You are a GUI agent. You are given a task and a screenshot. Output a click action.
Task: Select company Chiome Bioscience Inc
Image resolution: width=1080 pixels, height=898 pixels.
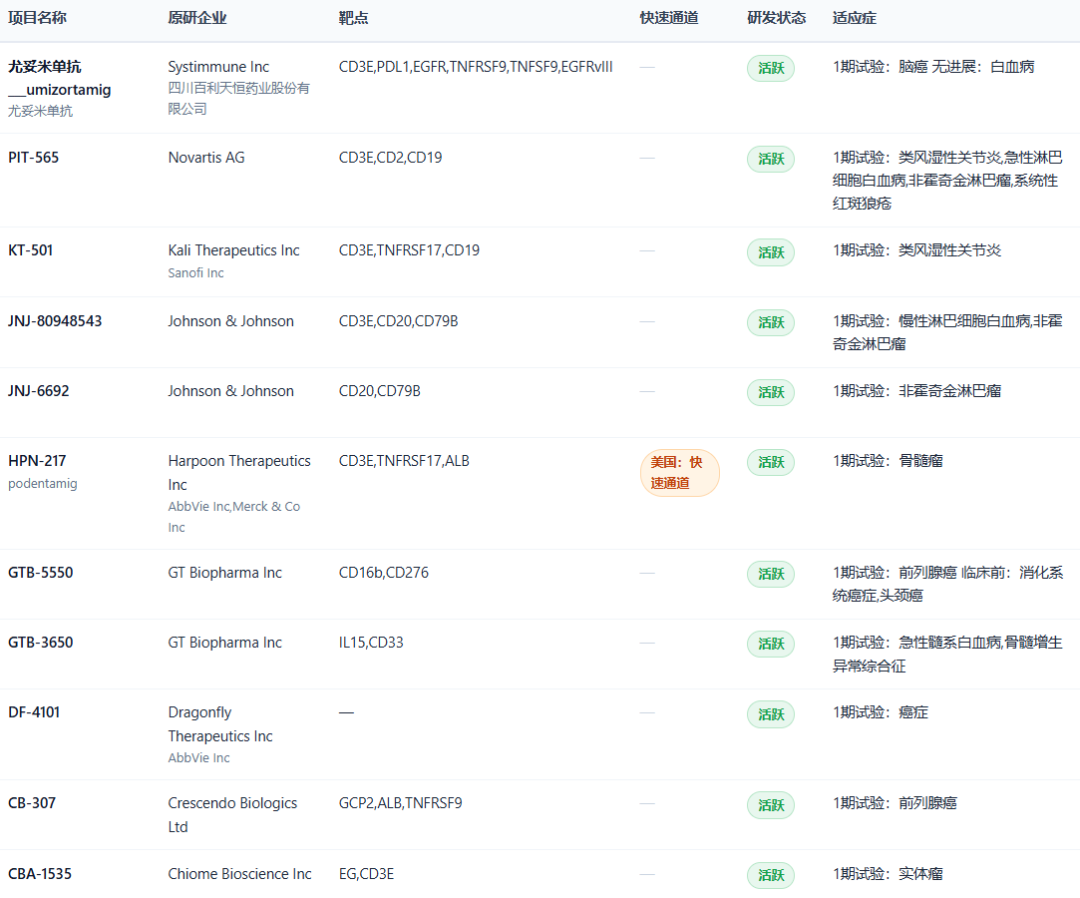click(x=240, y=874)
